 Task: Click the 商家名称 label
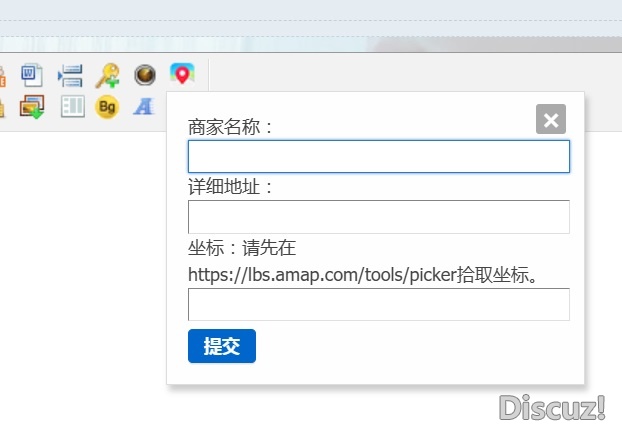[230, 127]
